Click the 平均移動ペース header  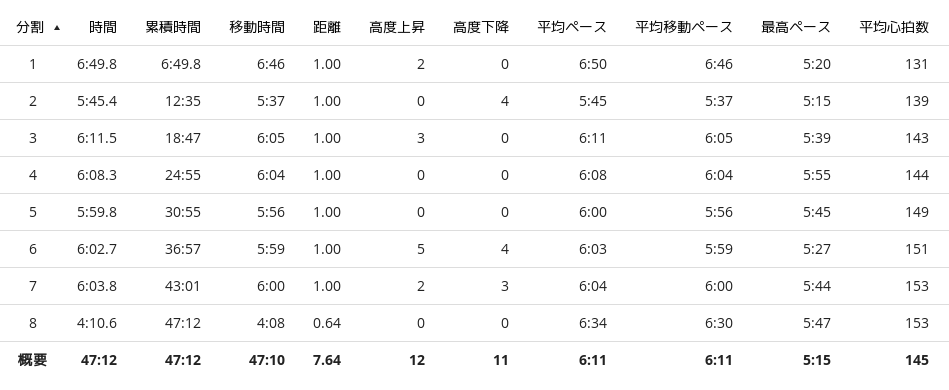(684, 27)
